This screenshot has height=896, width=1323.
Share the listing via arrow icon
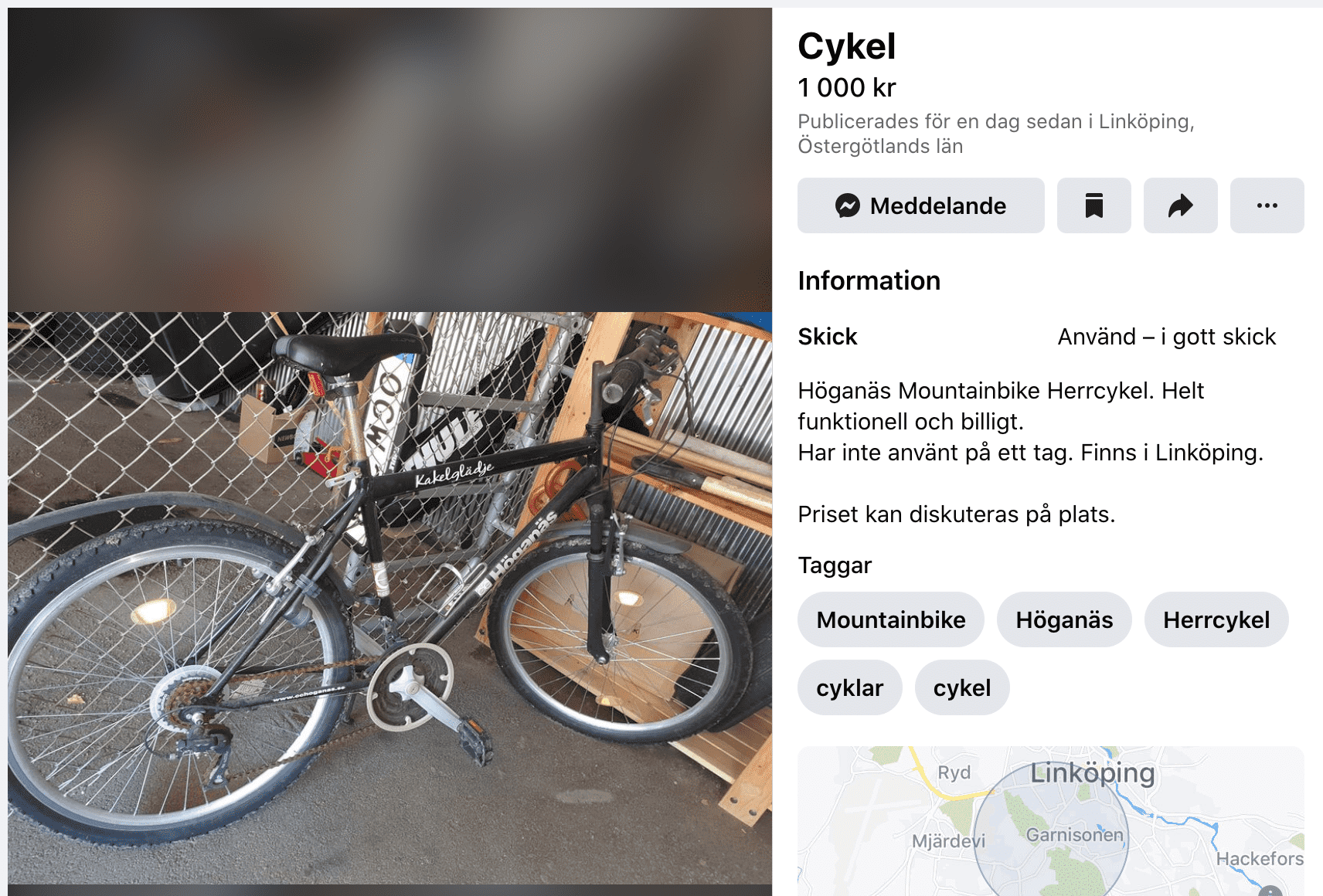[x=1180, y=205]
